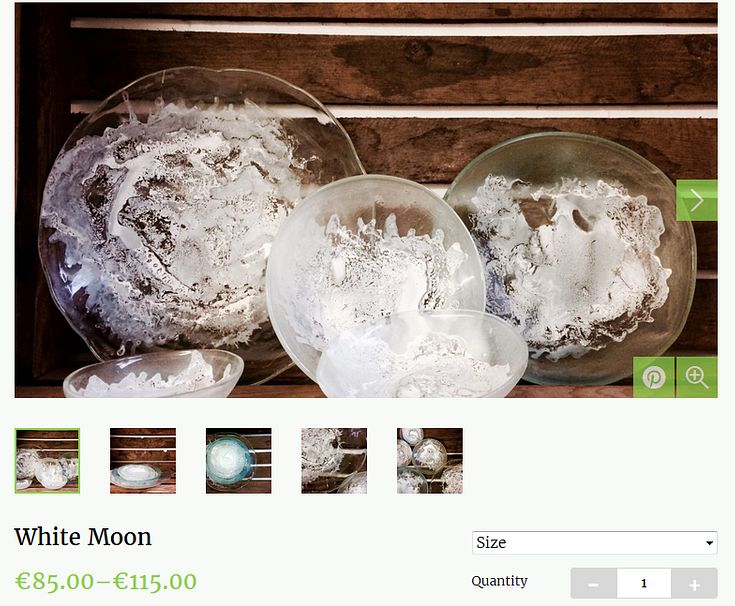Open the Size dropdown
This screenshot has width=735, height=606.
[x=595, y=543]
